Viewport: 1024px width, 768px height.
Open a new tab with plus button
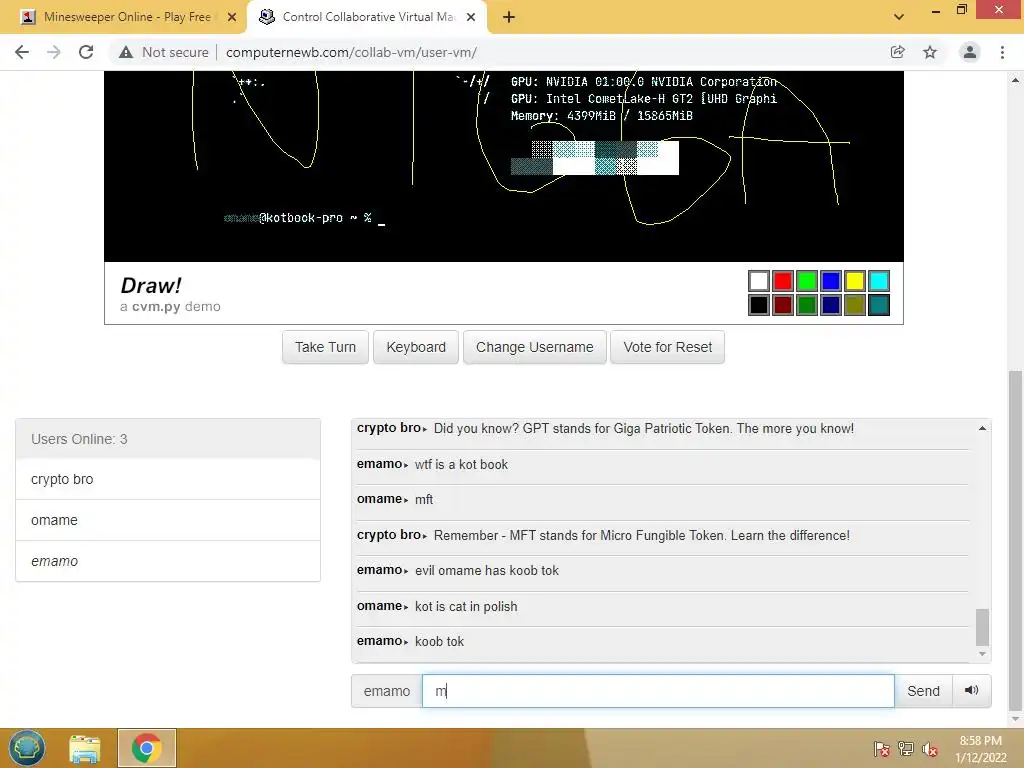[x=509, y=17]
